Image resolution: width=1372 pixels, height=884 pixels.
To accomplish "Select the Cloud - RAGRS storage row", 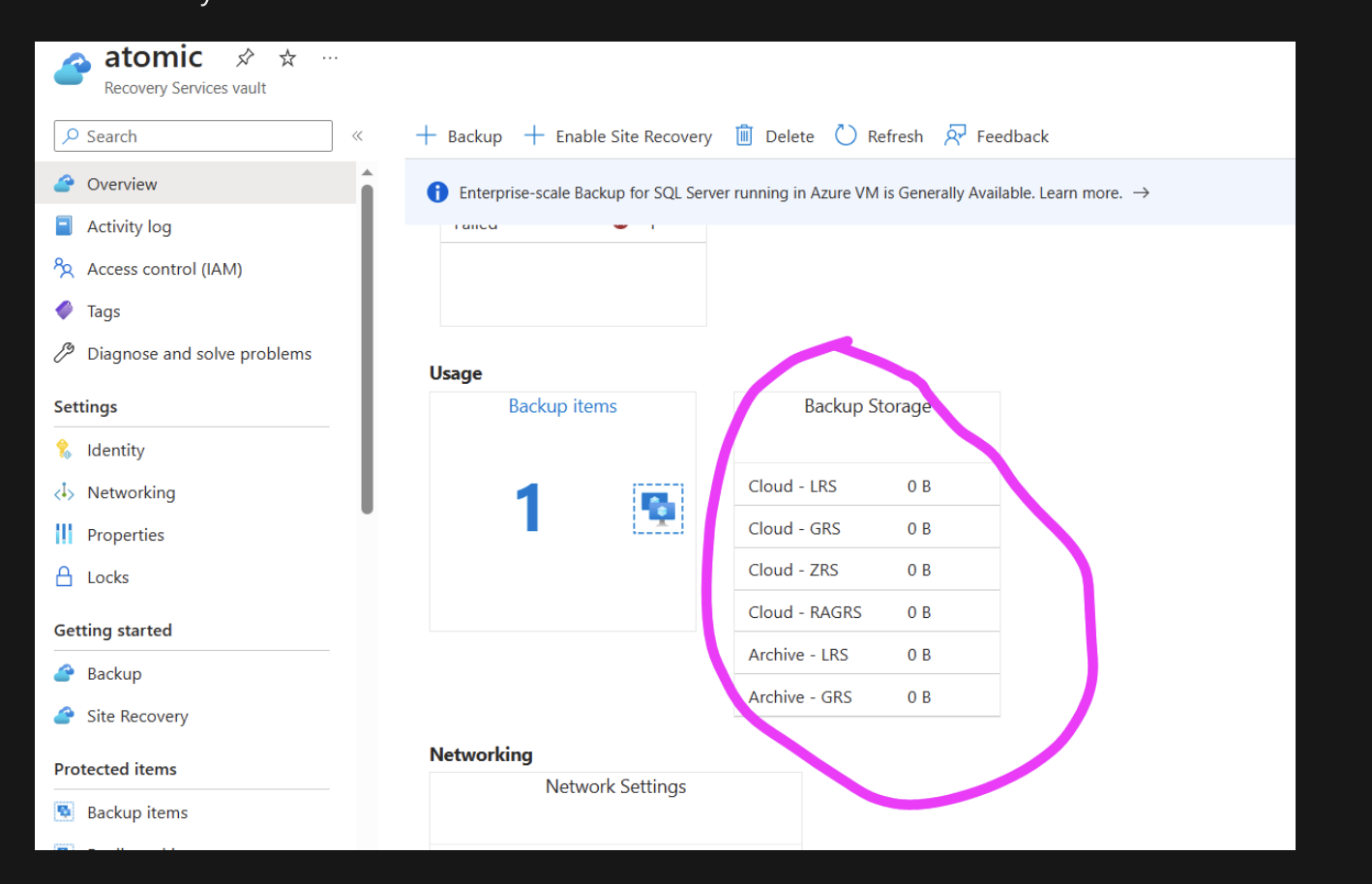I will (x=867, y=612).
